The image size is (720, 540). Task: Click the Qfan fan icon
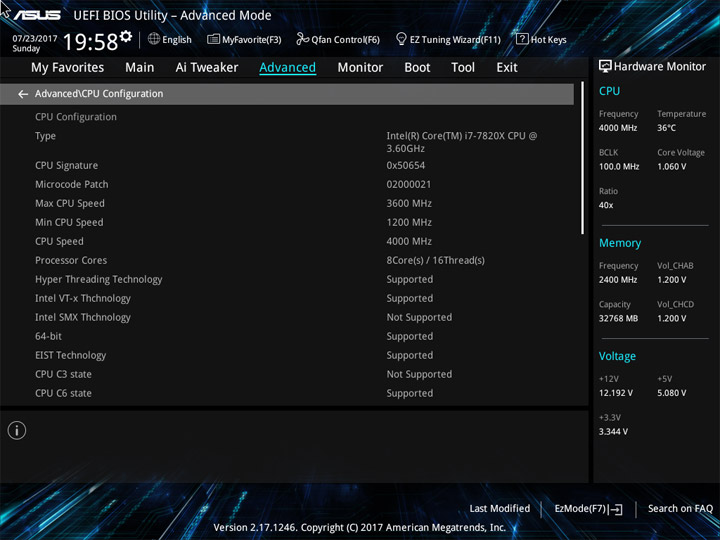coord(302,39)
